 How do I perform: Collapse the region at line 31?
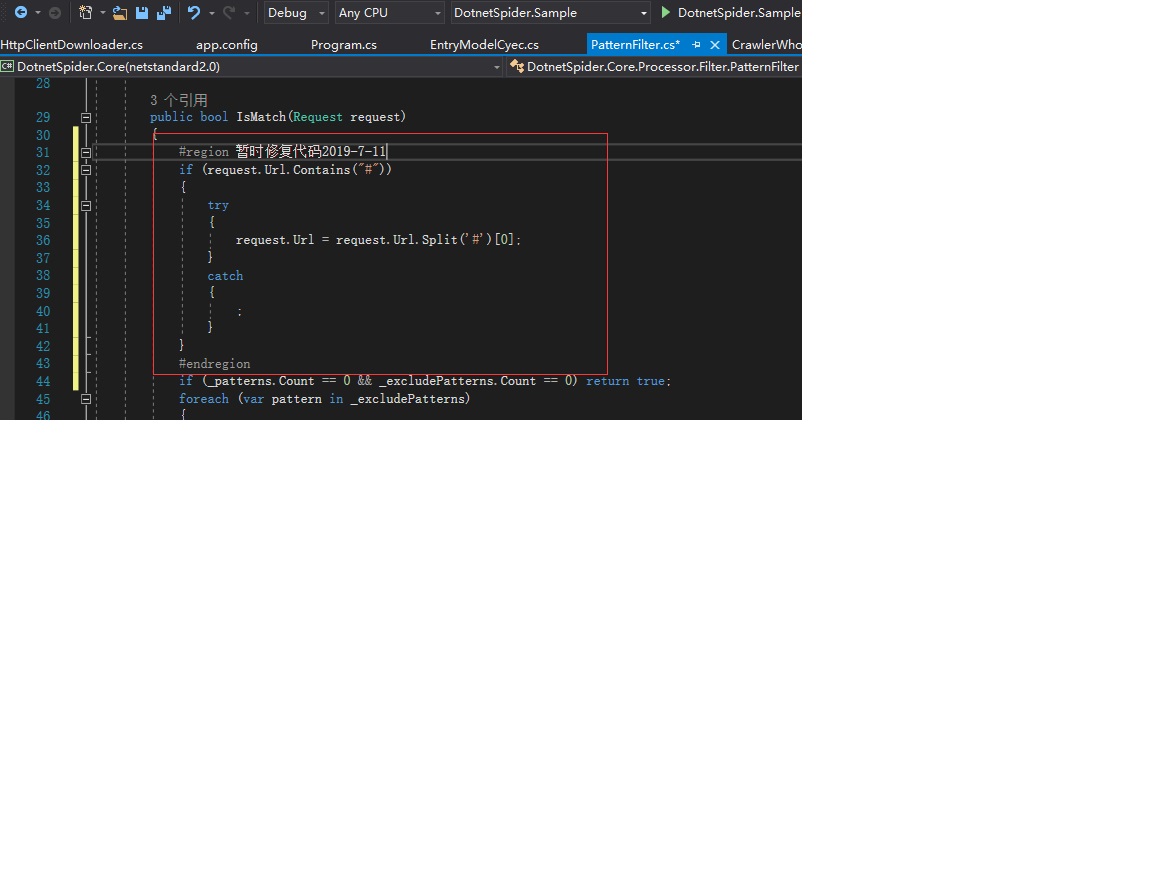pyautogui.click(x=85, y=152)
